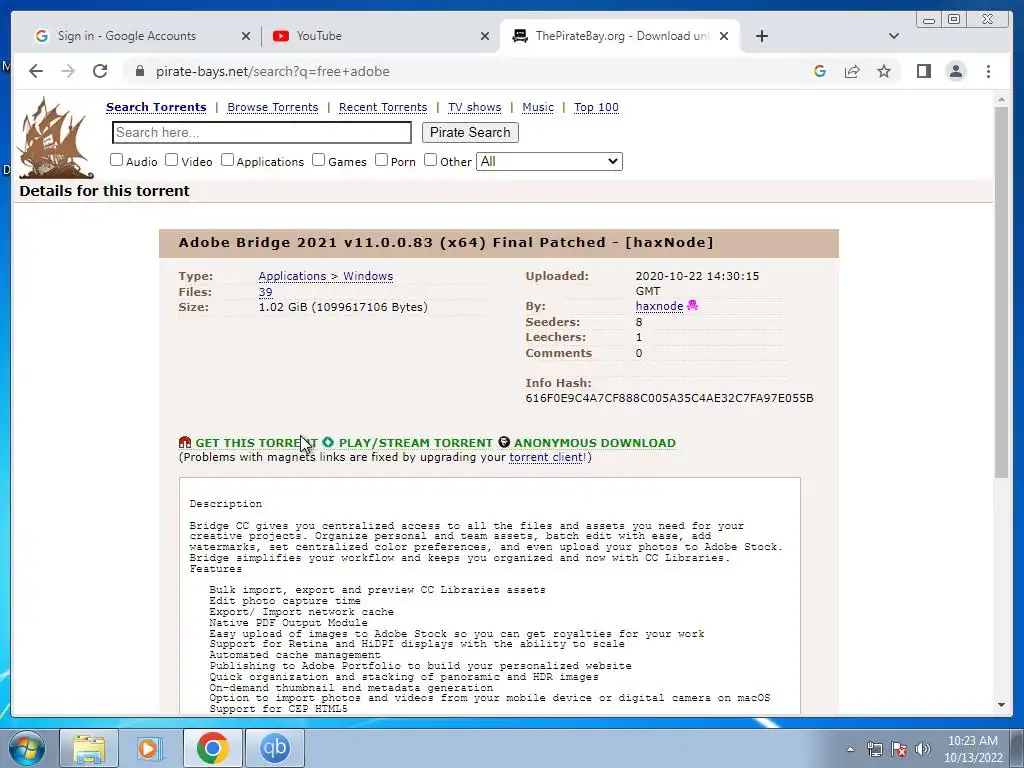Click the scrollbar down arrow
Image resolution: width=1024 pixels, height=768 pixels.
point(1001,705)
